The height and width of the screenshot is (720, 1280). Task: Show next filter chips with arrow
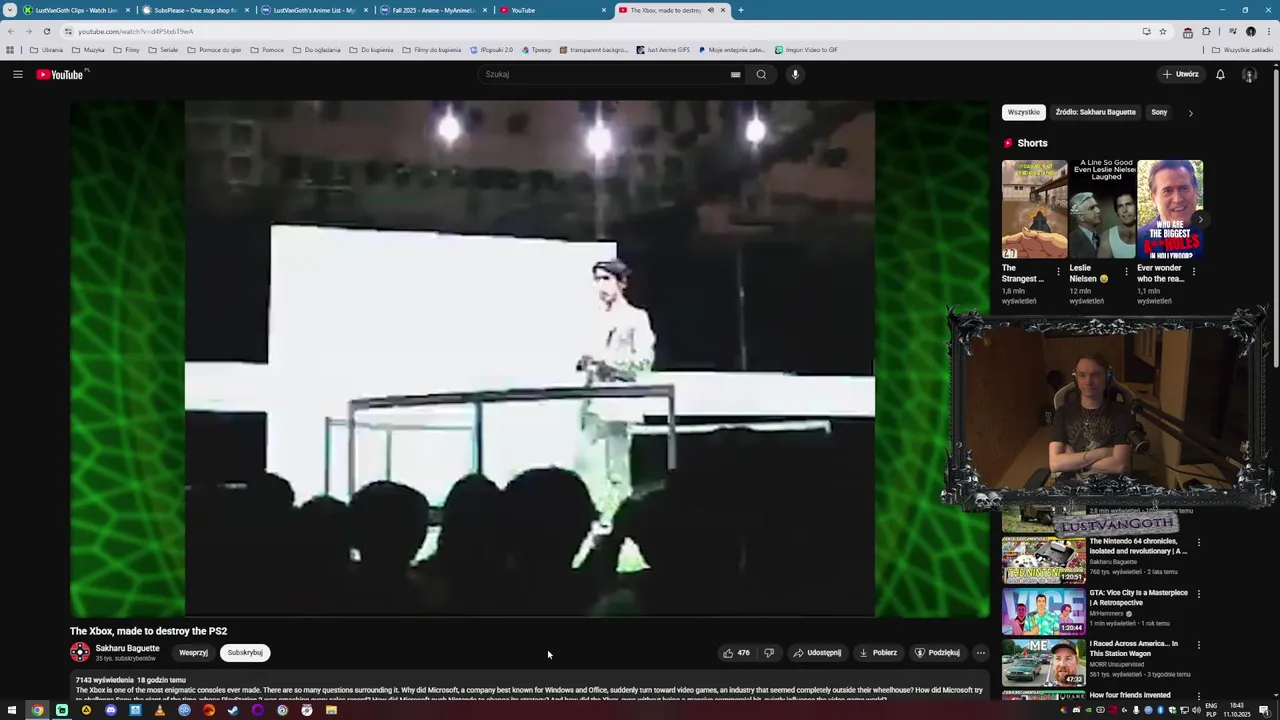pos(1190,113)
